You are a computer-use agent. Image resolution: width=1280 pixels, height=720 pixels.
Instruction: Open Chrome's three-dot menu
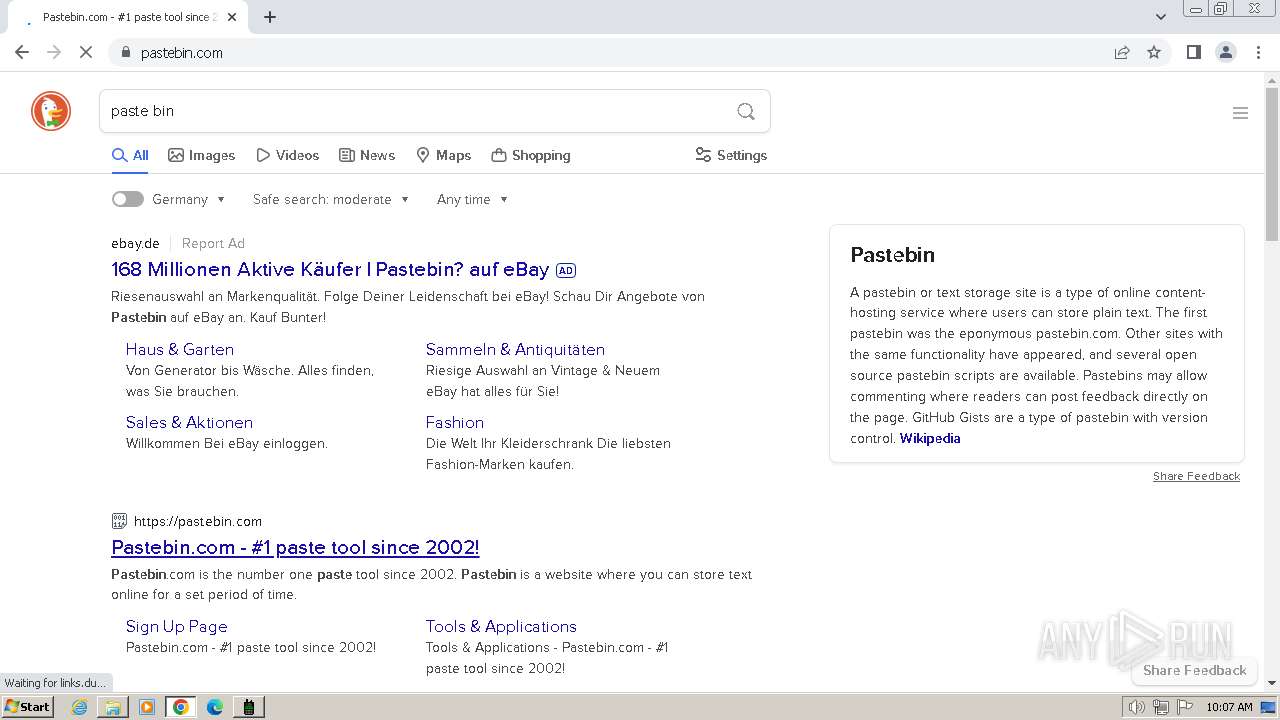pos(1258,52)
